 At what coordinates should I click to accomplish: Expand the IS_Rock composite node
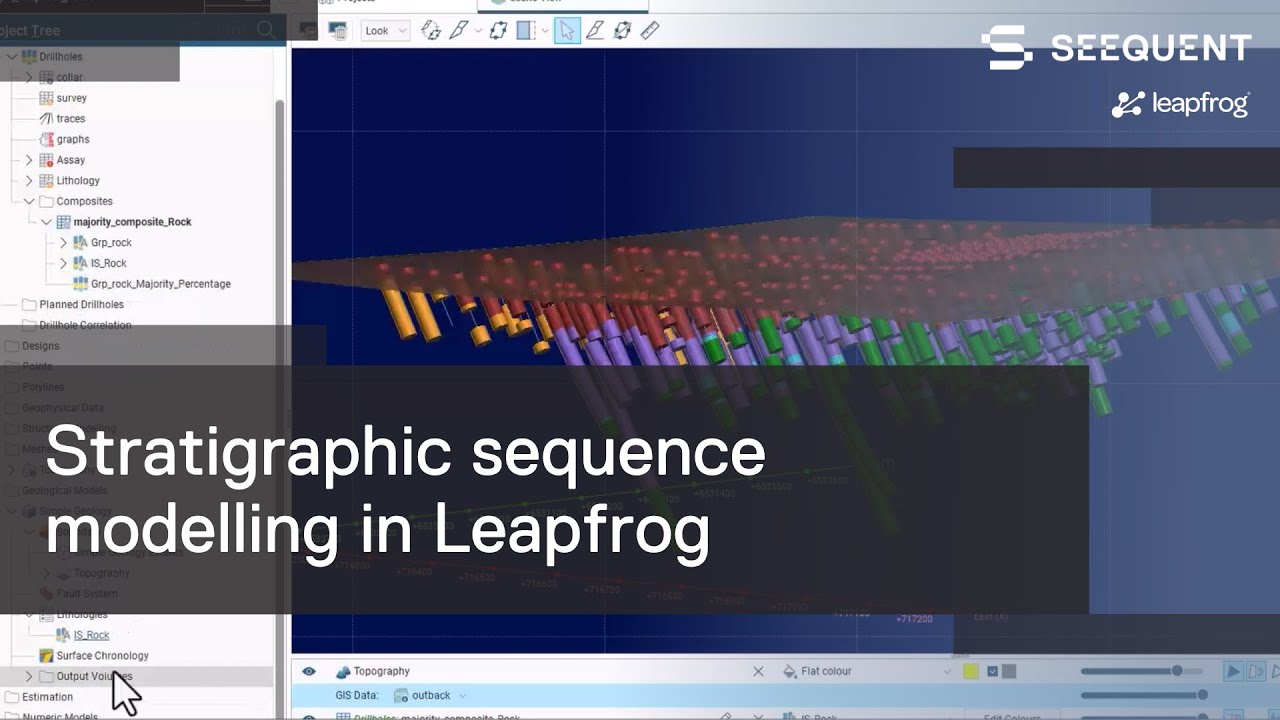click(63, 263)
